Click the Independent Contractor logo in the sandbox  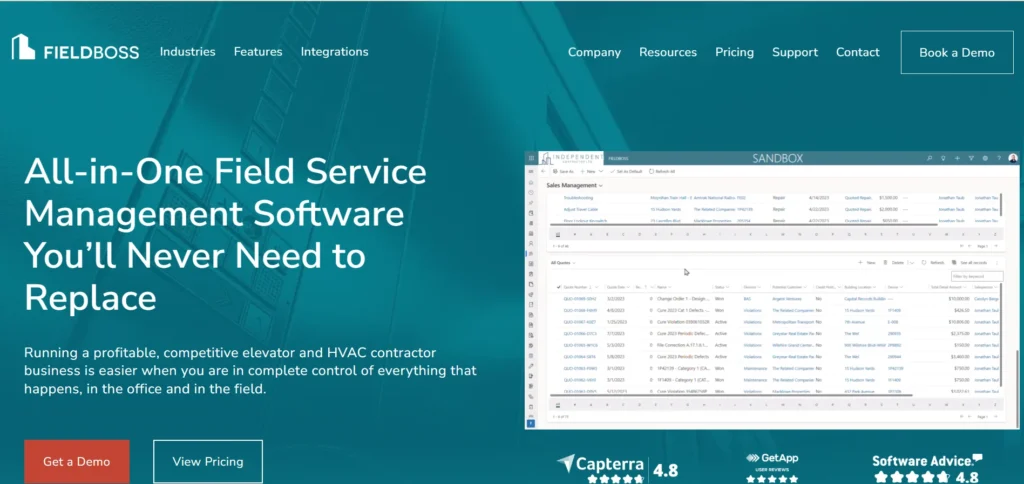pyautogui.click(x=571, y=158)
